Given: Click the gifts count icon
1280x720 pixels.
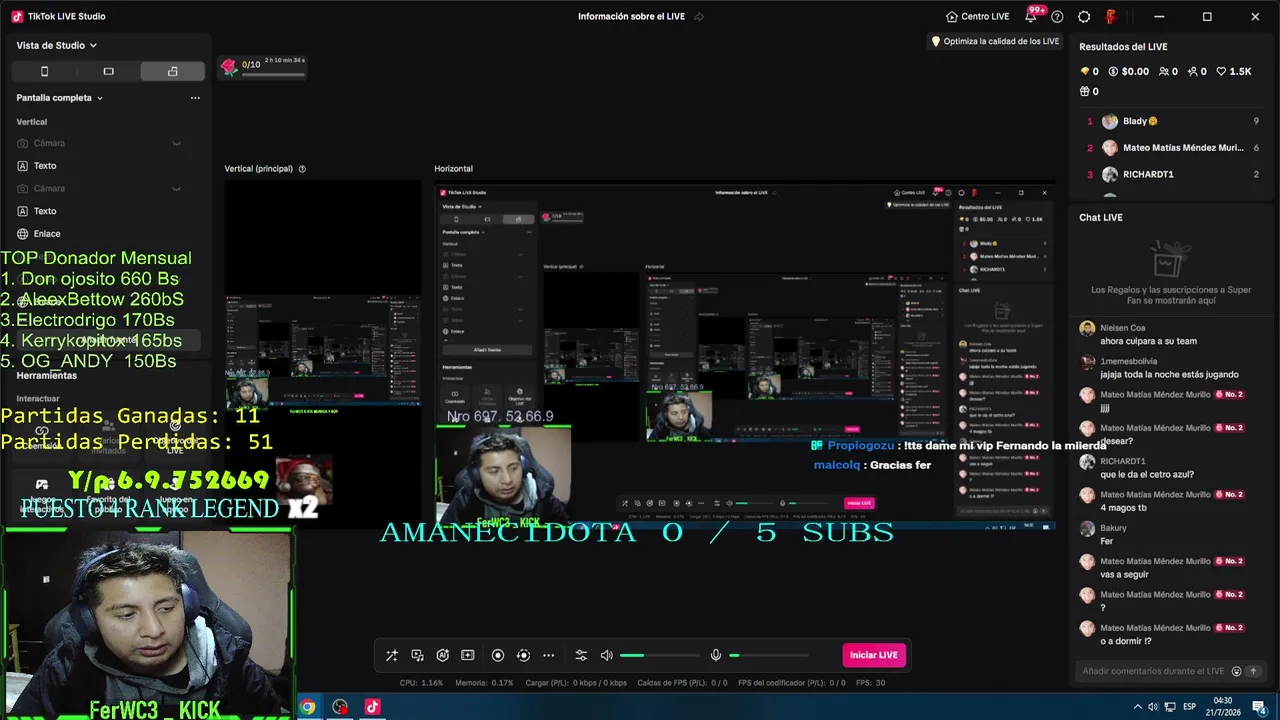Looking at the screenshot, I should [x=1085, y=91].
